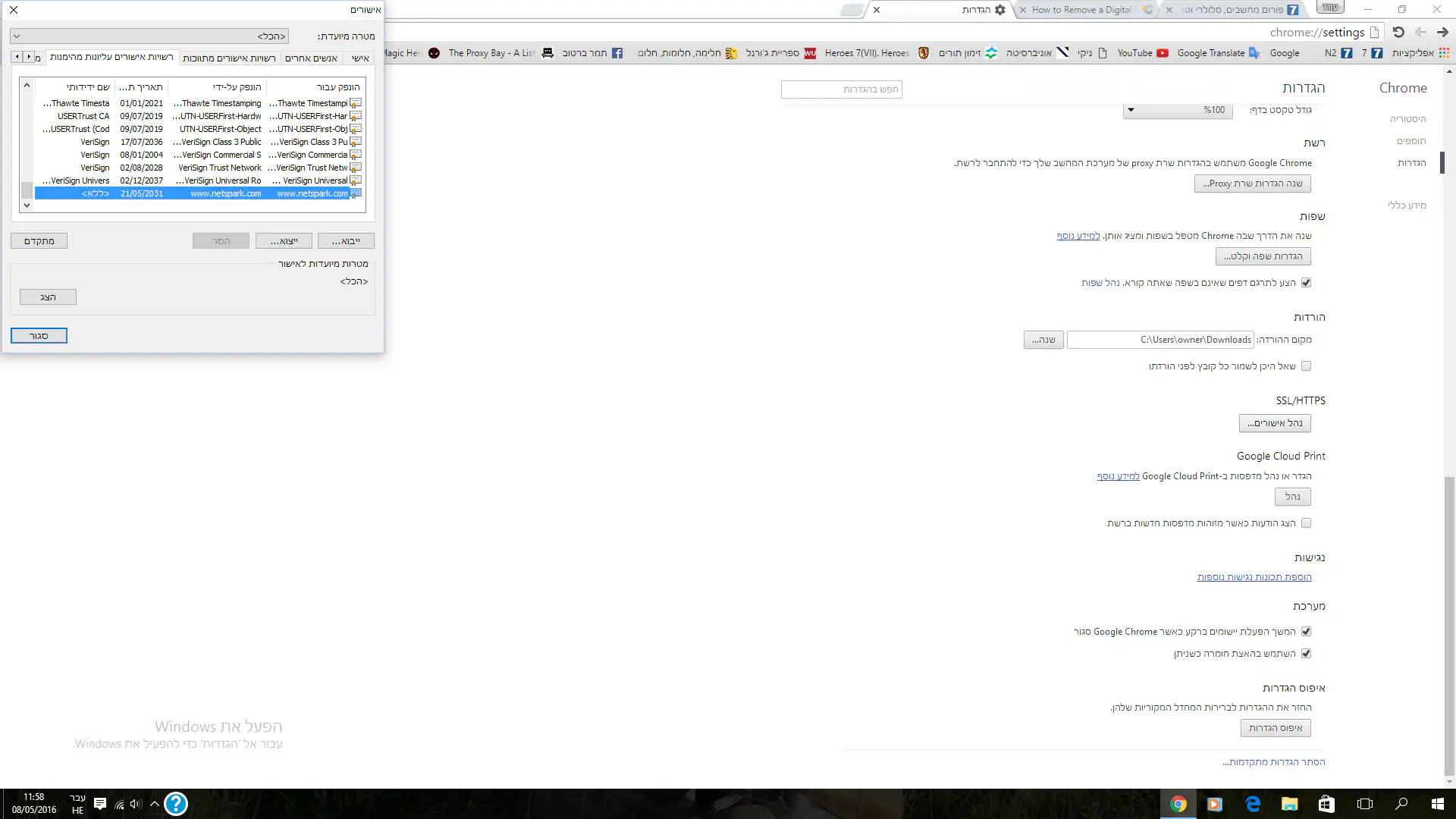
Task: Disable hardware acceleration checkbox
Action: coord(1306,654)
